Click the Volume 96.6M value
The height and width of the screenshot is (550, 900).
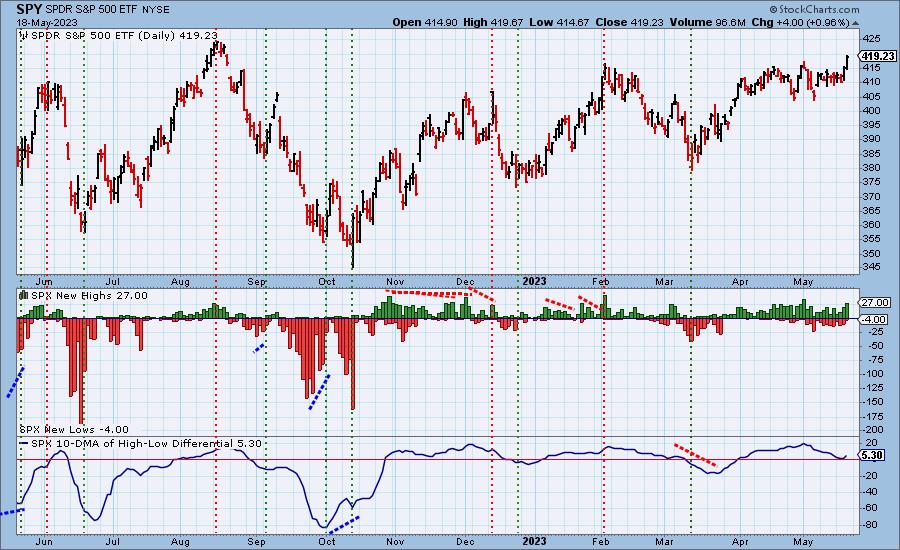[x=707, y=22]
